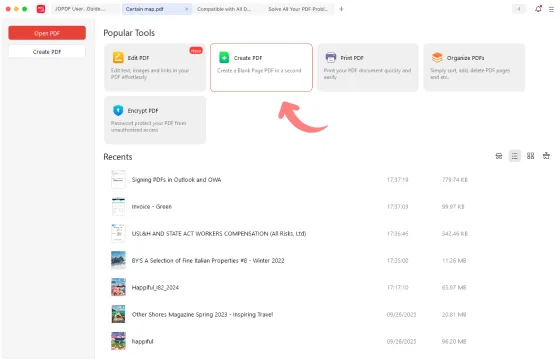Click the Popular Tools heading
The width and height of the screenshot is (560, 360).
tap(129, 33)
